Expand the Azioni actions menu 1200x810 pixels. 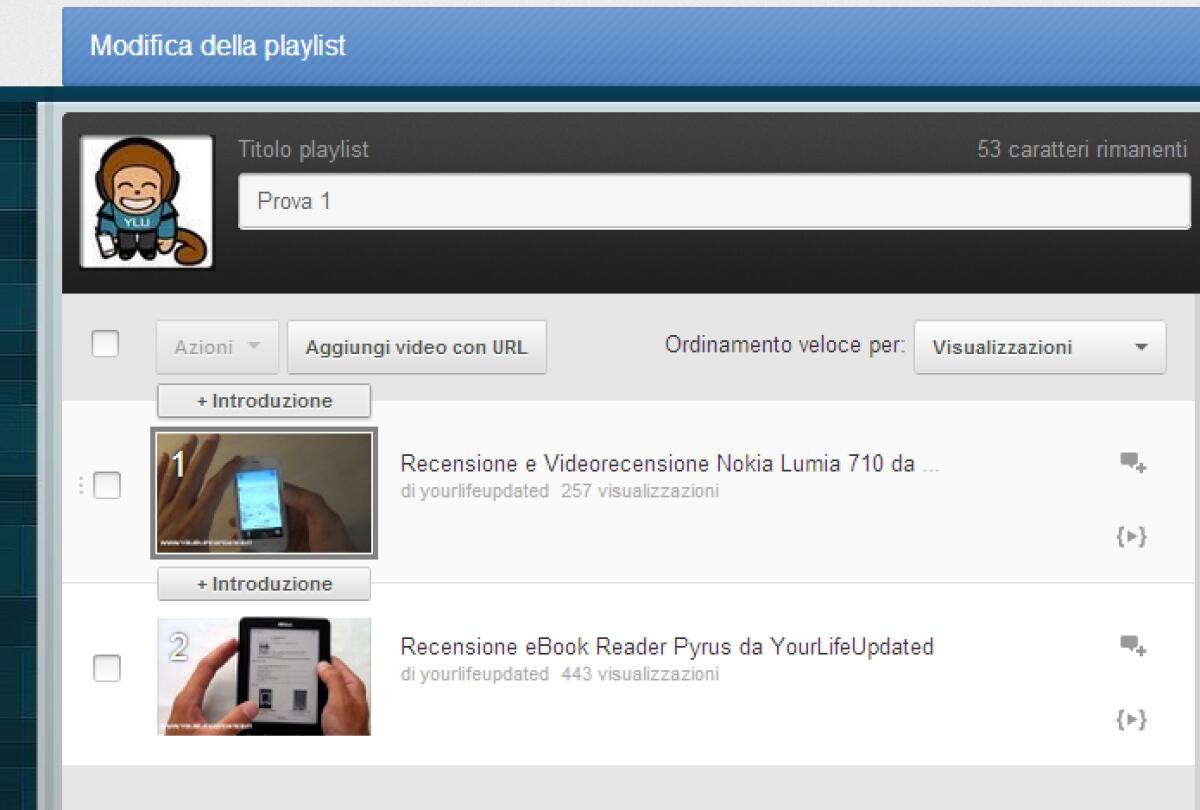pos(216,346)
